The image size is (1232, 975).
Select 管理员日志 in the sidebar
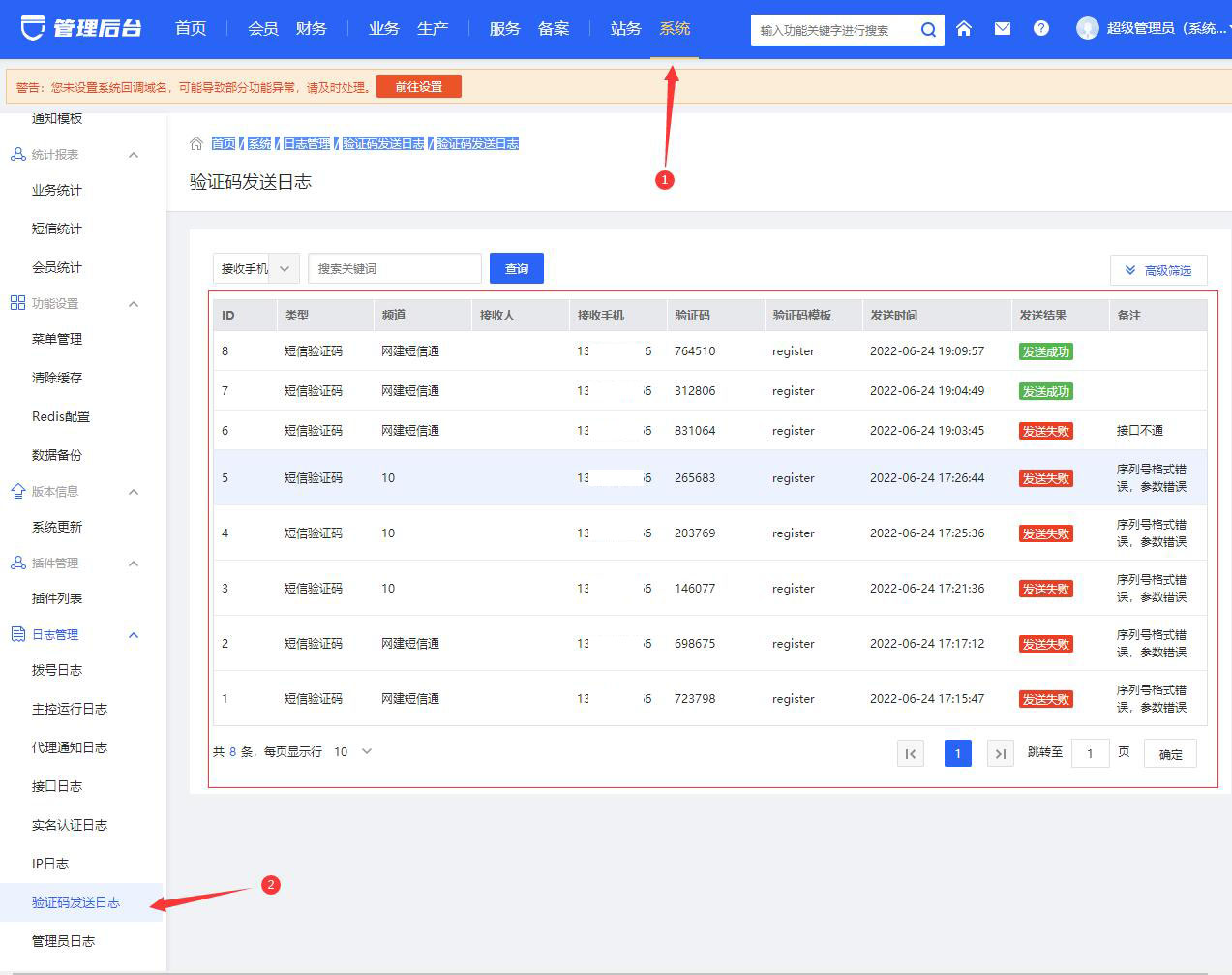point(63,941)
